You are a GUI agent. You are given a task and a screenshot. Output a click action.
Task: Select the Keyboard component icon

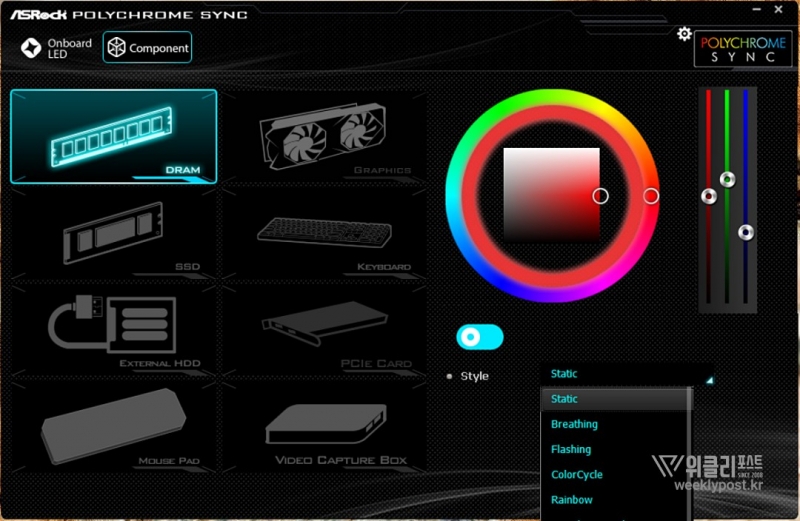pyautogui.click(x=322, y=233)
